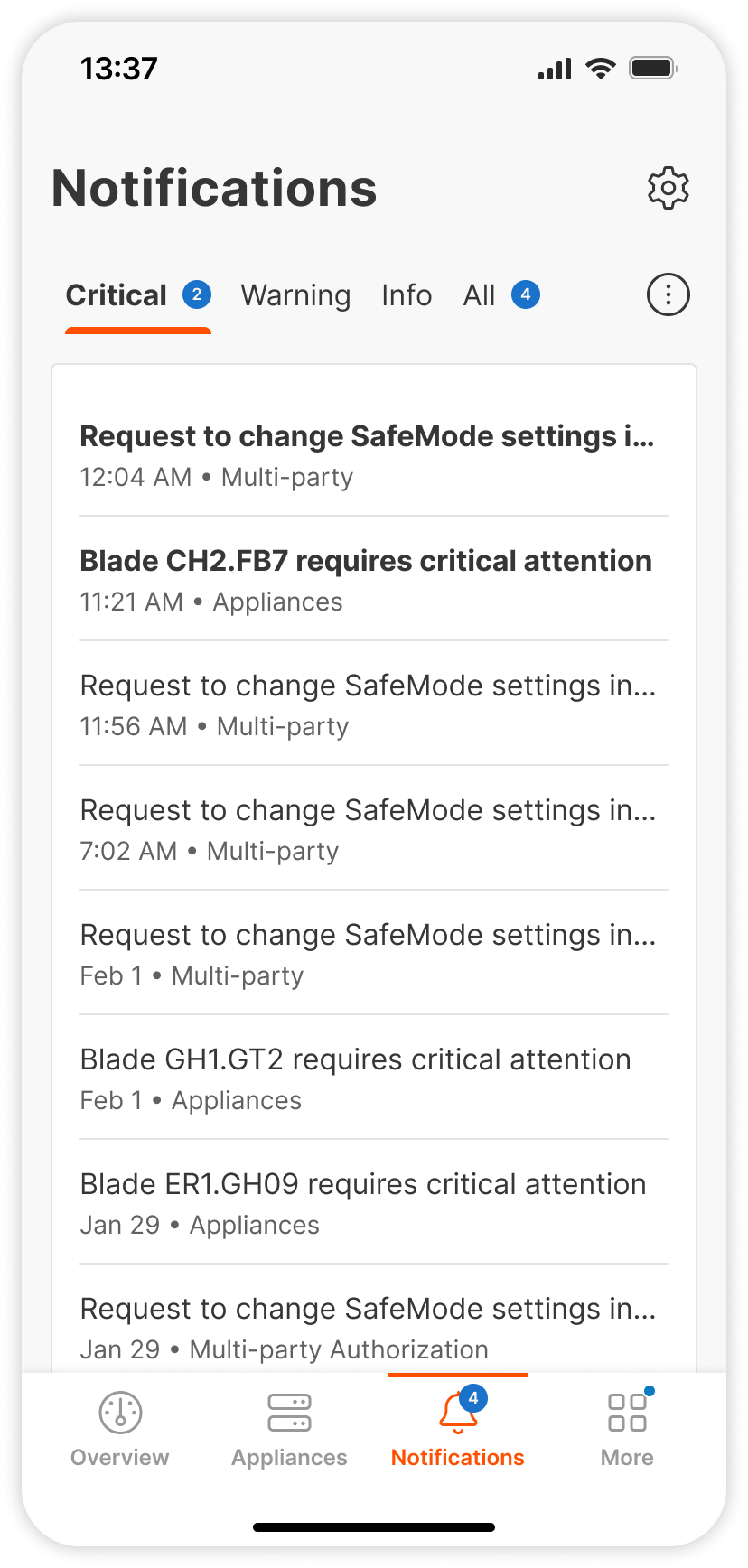Open the More grid icon

click(x=627, y=1412)
